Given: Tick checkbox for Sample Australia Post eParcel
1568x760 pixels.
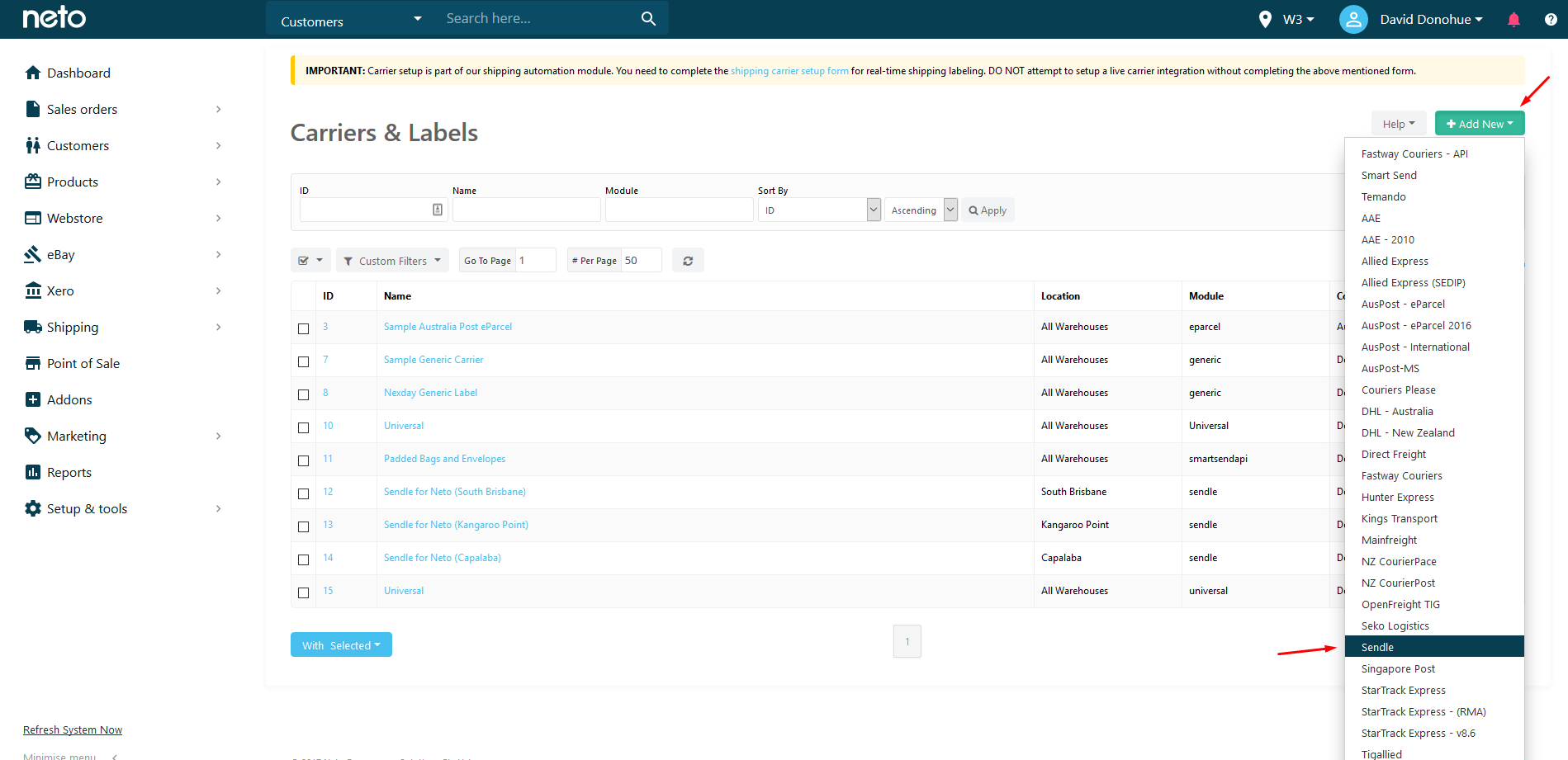Looking at the screenshot, I should pos(303,328).
